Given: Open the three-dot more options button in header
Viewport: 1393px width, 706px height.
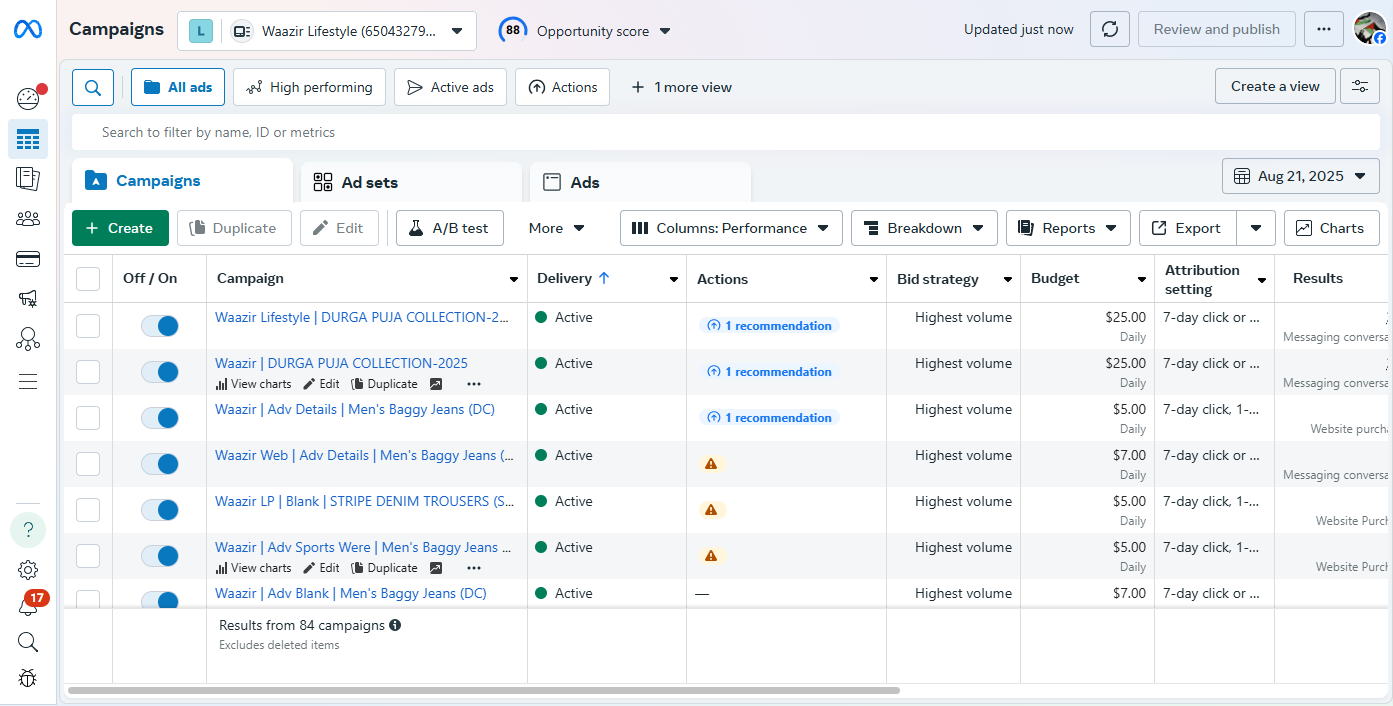Looking at the screenshot, I should pyautogui.click(x=1324, y=30).
